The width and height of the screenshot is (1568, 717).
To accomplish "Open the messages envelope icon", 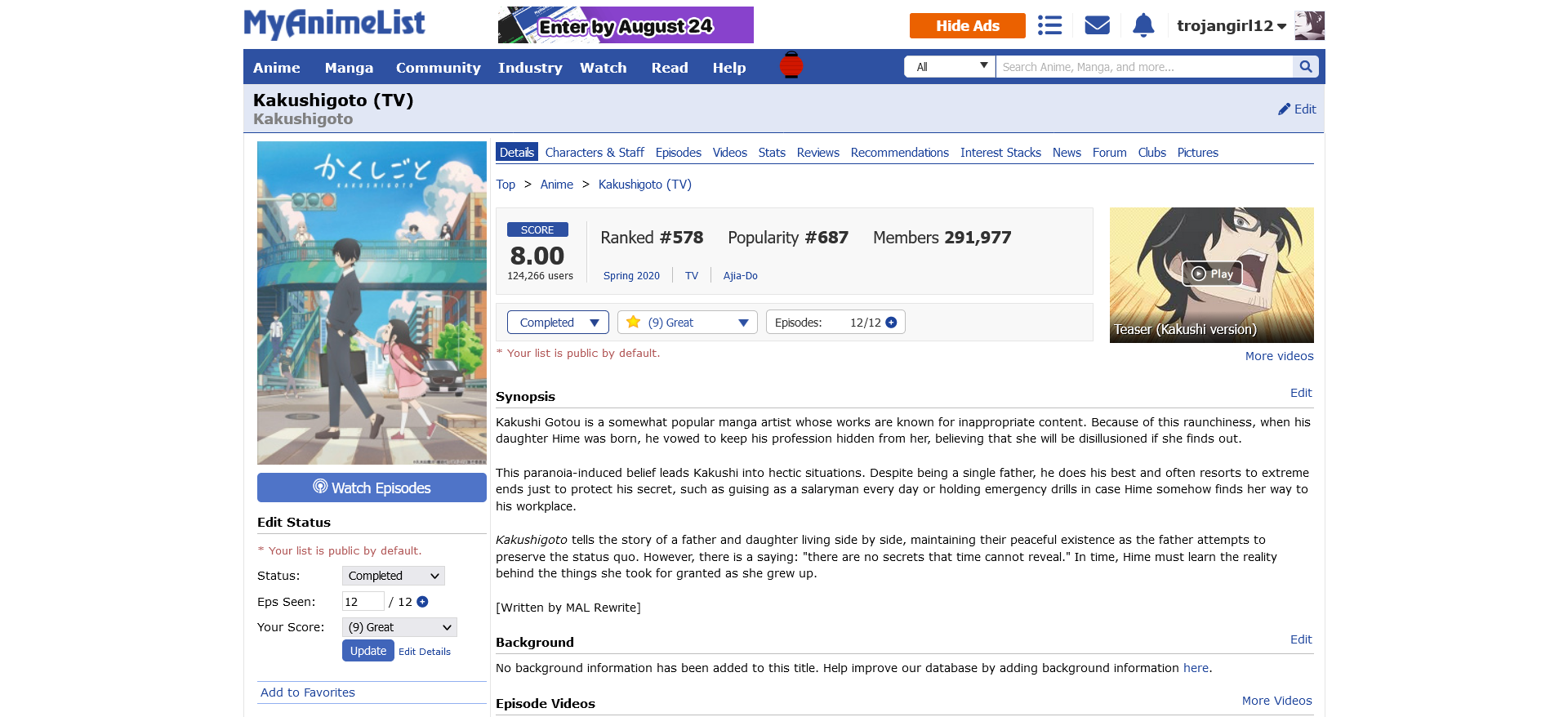I will point(1097,25).
